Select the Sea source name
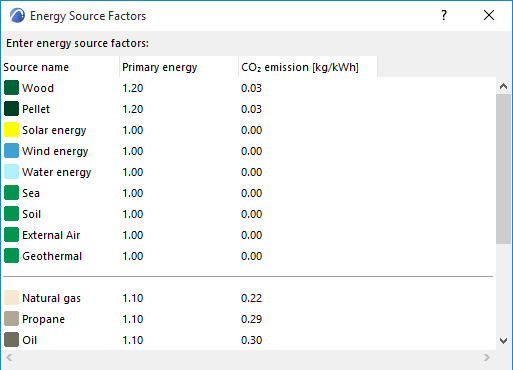Viewport: 513px width, 370px height. (x=31, y=193)
